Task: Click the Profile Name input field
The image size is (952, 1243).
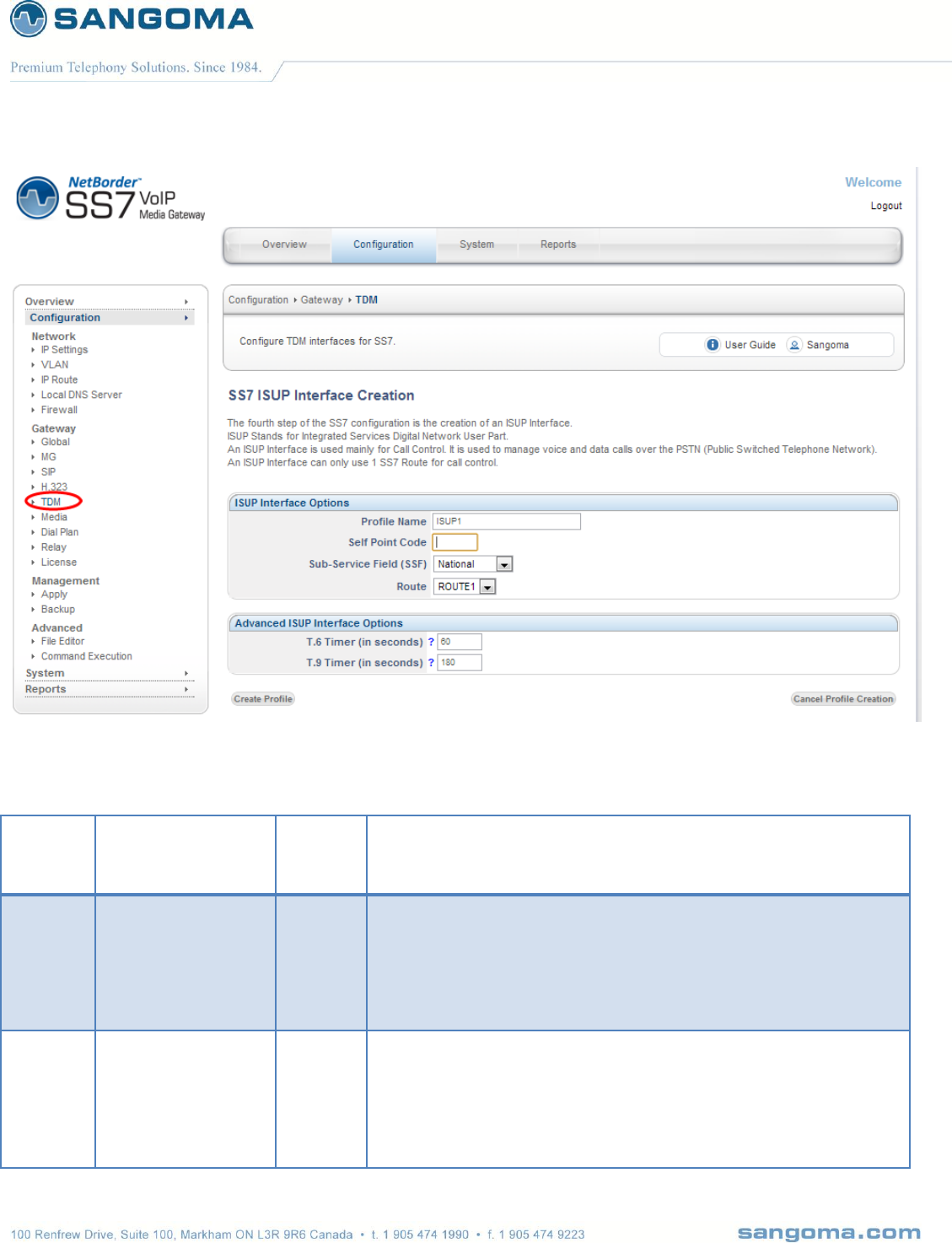Action: tap(507, 521)
